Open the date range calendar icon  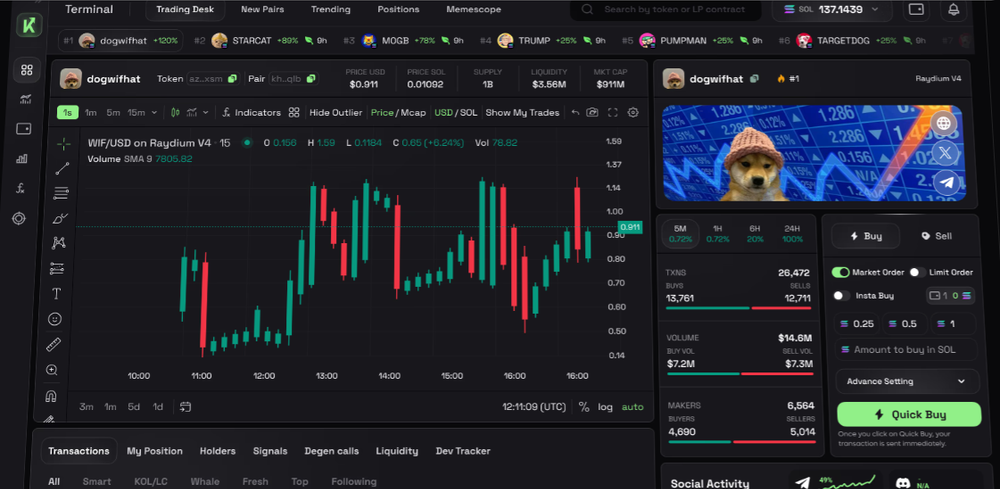pos(186,406)
